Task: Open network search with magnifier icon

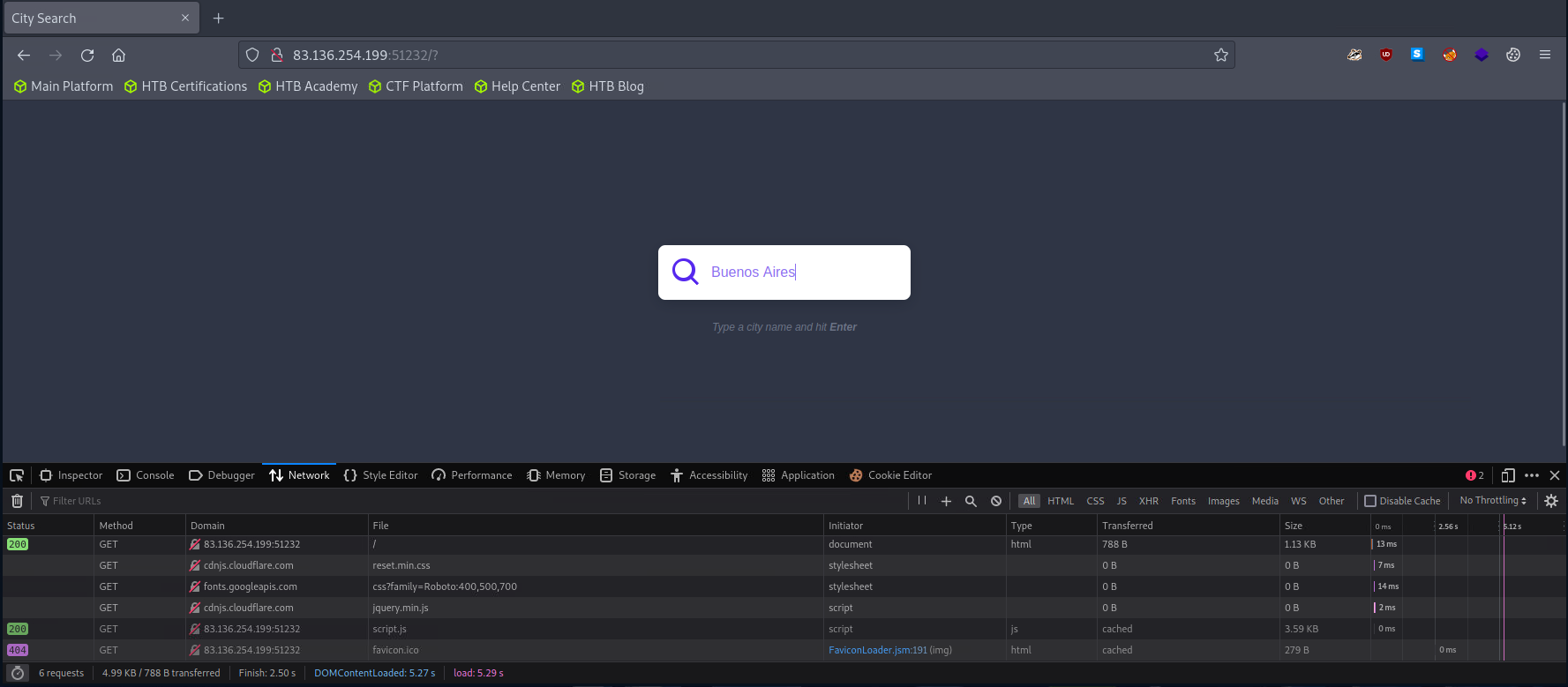Action: (x=971, y=501)
